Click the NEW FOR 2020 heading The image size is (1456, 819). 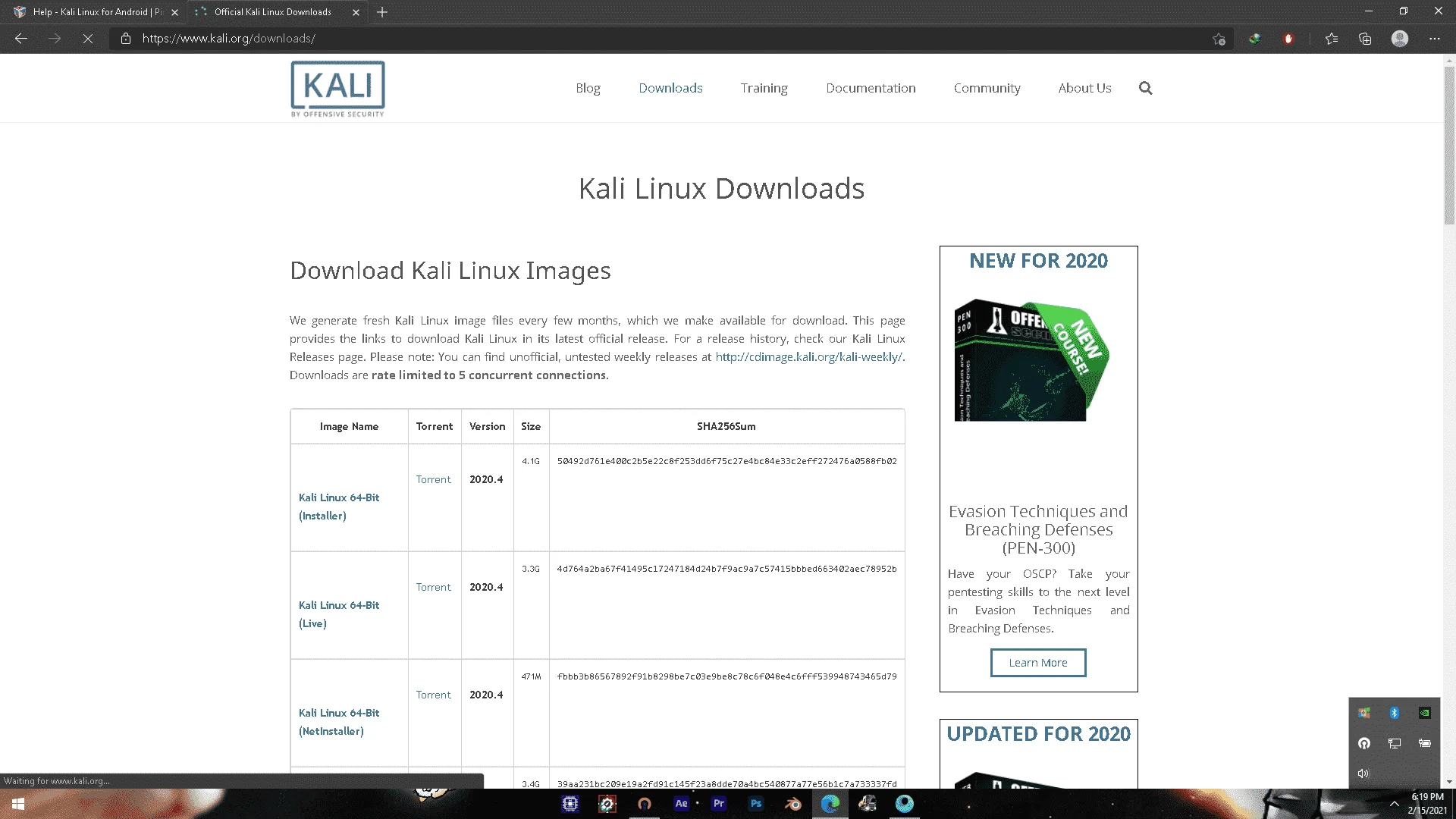click(1038, 261)
